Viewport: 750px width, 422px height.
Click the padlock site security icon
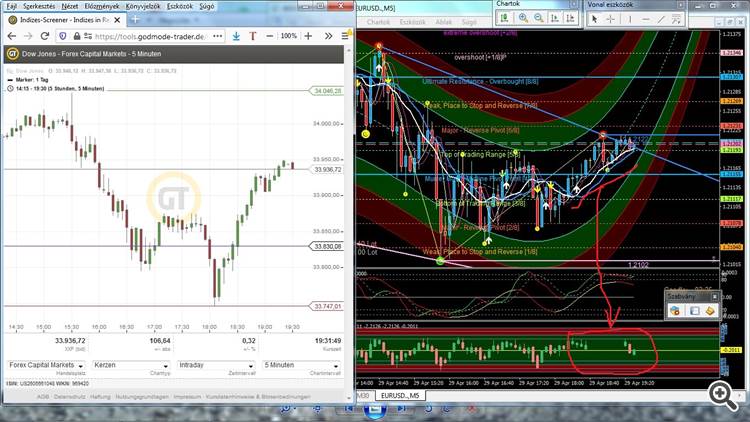pos(77,36)
